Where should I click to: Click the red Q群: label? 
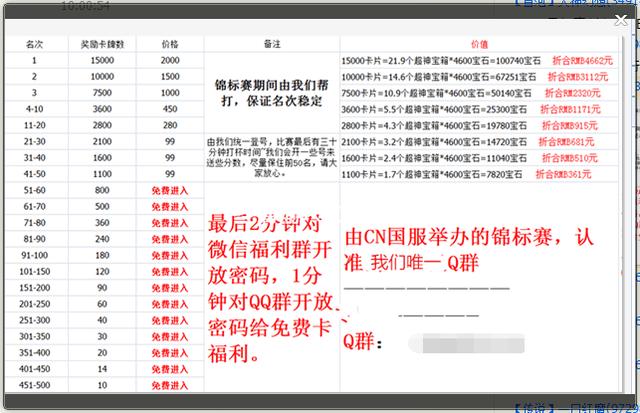pos(362,342)
